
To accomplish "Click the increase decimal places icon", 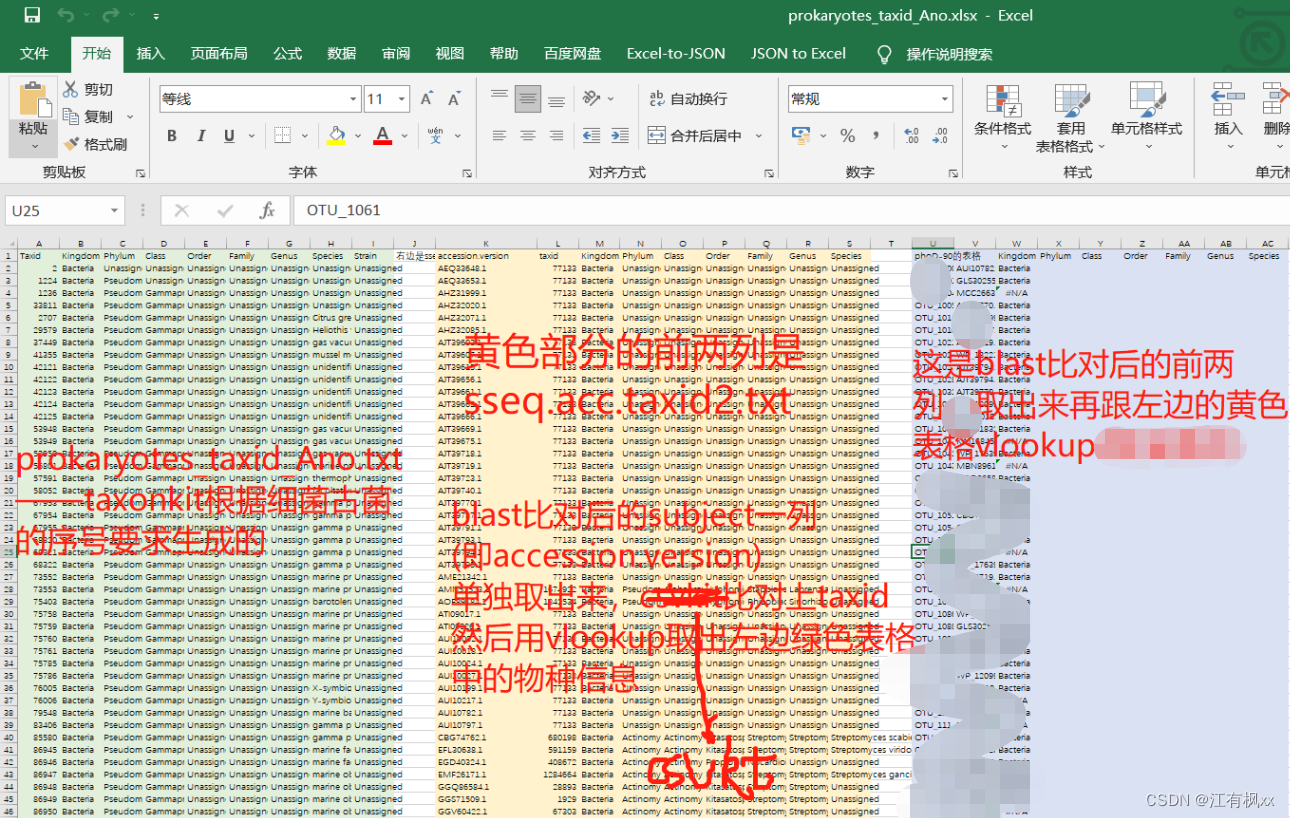I will coord(911,135).
